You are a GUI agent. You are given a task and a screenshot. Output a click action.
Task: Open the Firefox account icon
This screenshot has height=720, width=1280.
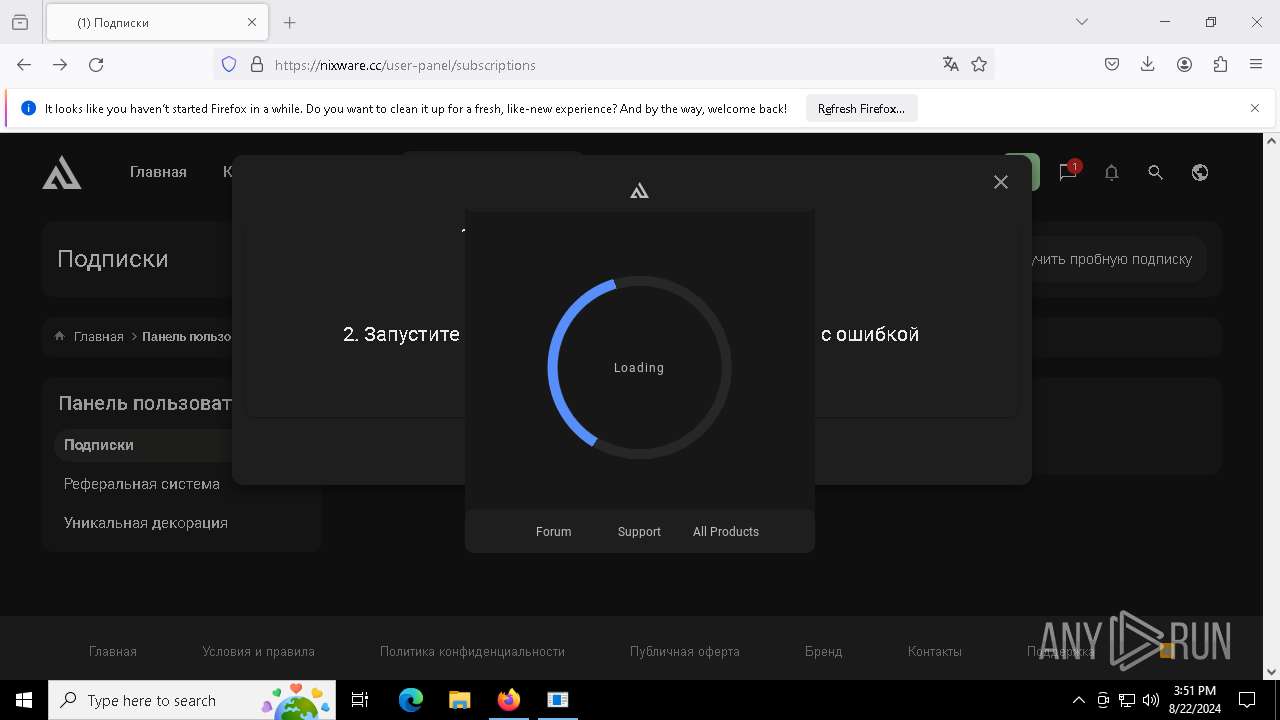pyautogui.click(x=1184, y=64)
